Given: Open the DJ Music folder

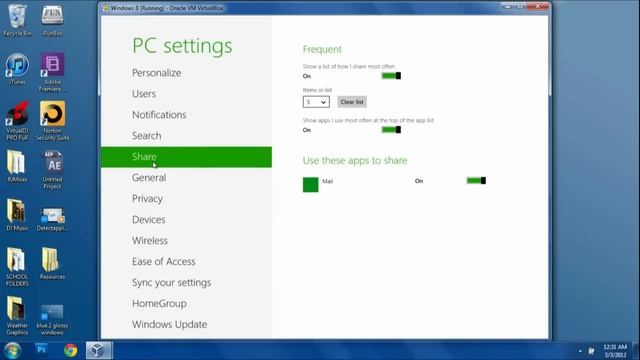Looking at the screenshot, I should 17,215.
